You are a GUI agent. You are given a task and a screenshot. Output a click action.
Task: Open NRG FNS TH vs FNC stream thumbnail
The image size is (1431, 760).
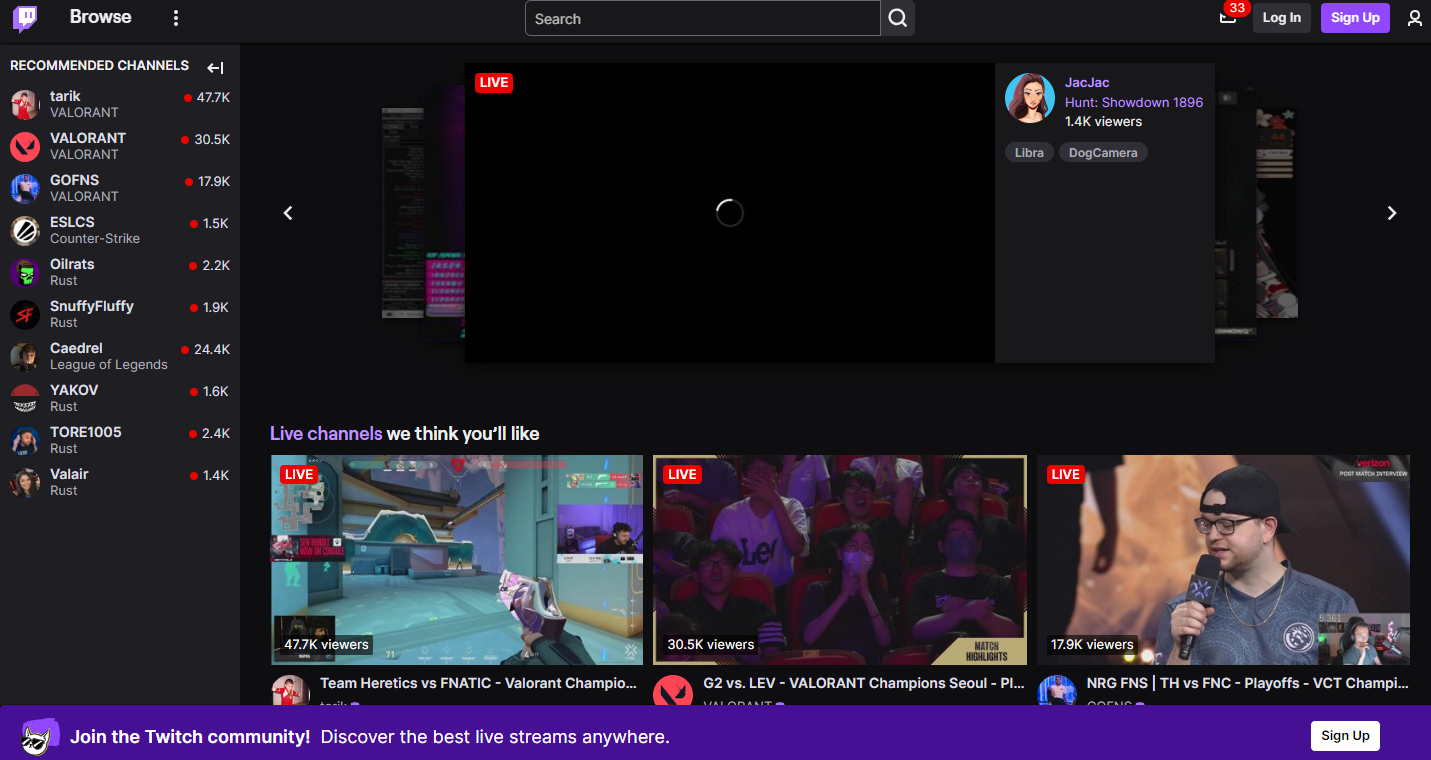tap(1223, 560)
